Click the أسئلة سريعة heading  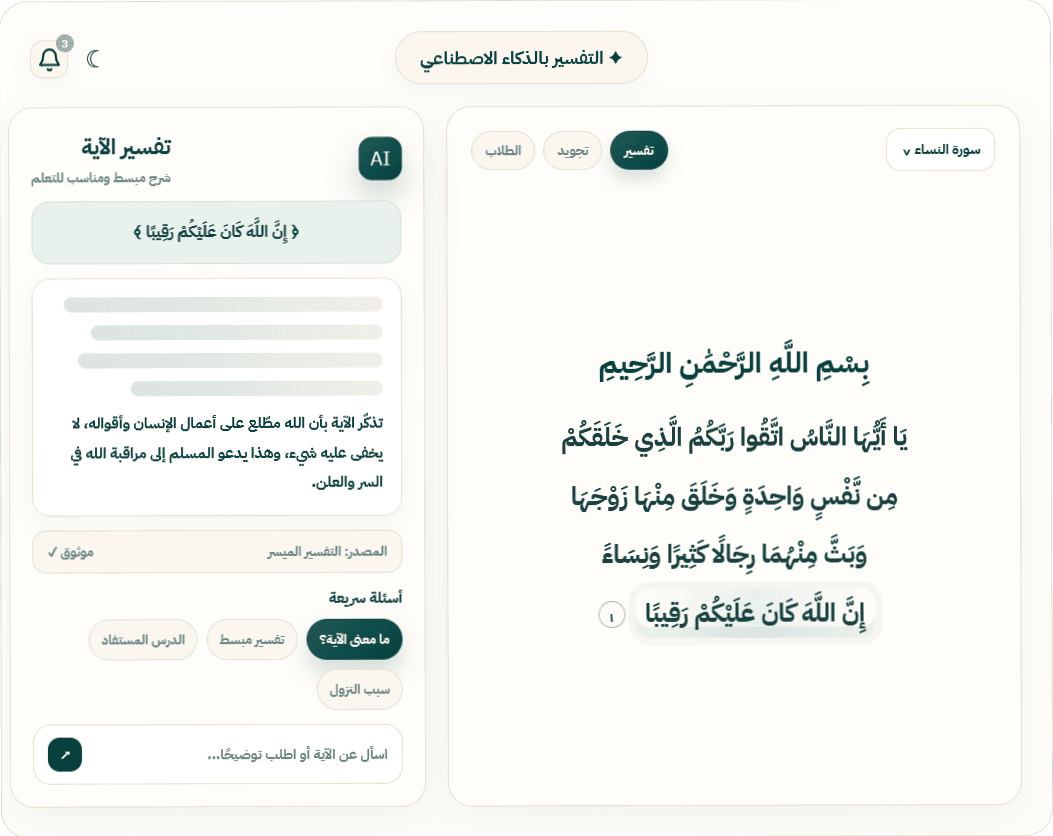click(x=365, y=598)
